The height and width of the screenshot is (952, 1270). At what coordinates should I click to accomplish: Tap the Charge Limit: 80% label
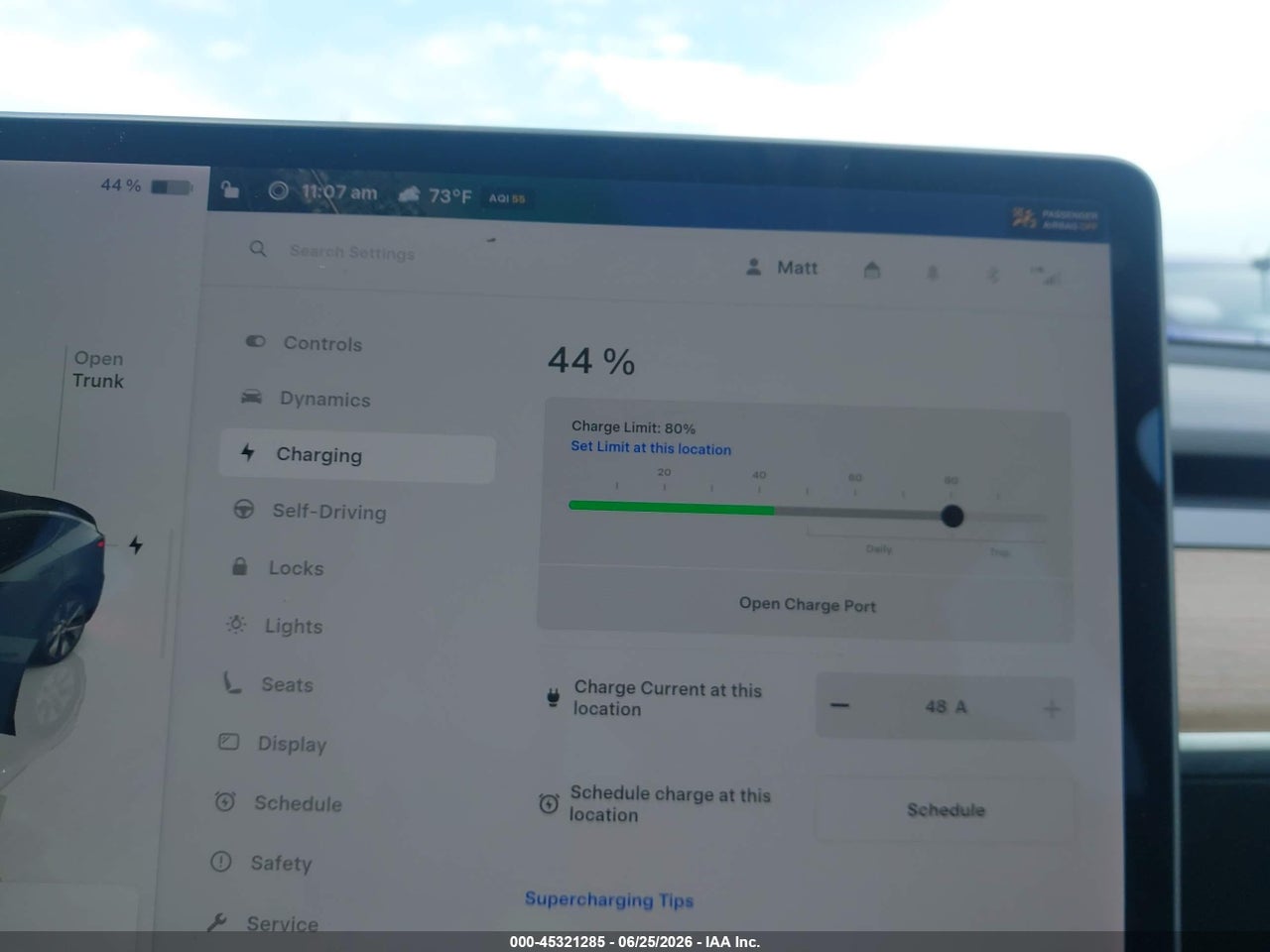pyautogui.click(x=633, y=427)
